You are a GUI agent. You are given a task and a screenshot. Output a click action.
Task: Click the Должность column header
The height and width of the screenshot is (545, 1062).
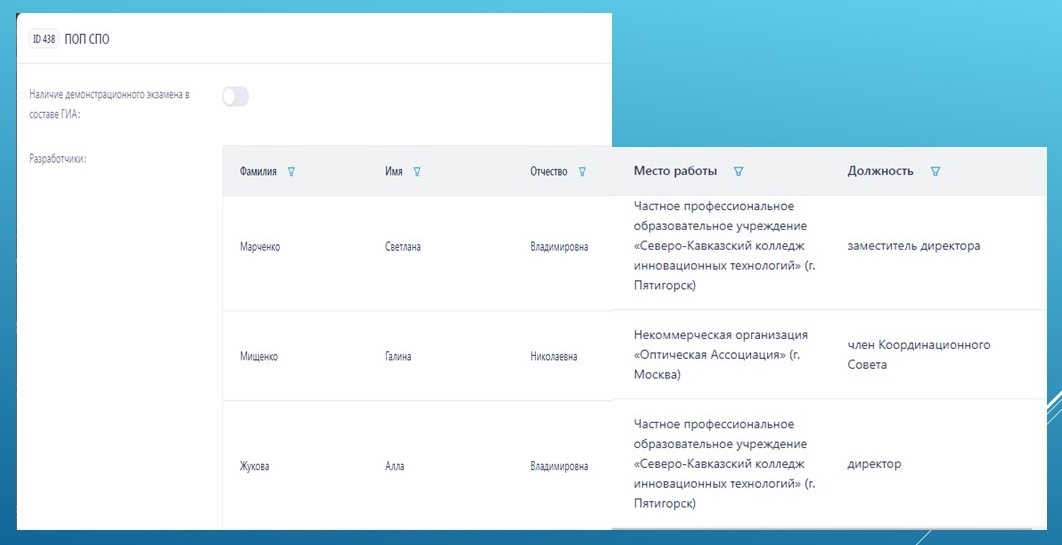(x=880, y=171)
